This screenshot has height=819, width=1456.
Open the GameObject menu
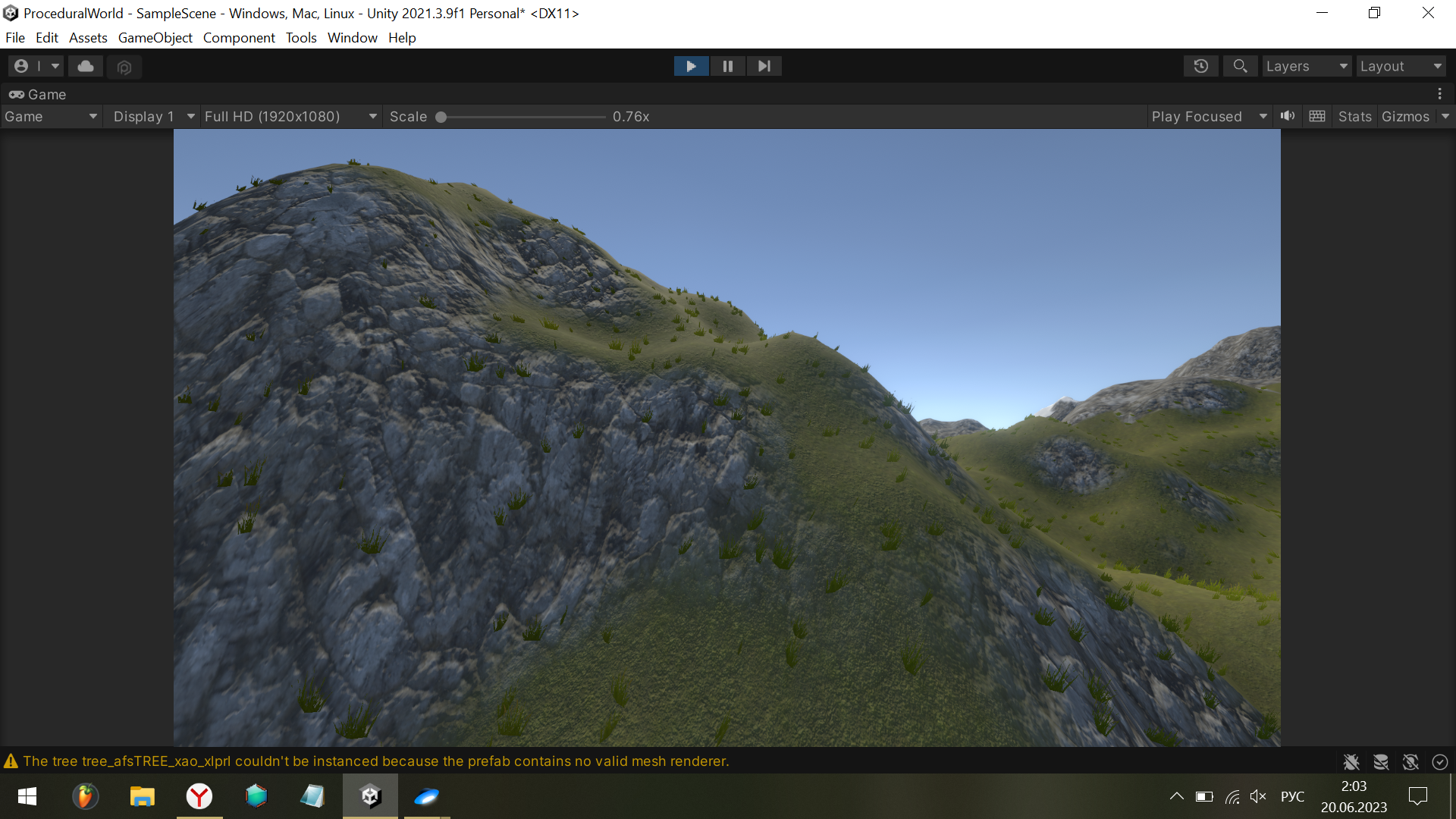tap(155, 38)
